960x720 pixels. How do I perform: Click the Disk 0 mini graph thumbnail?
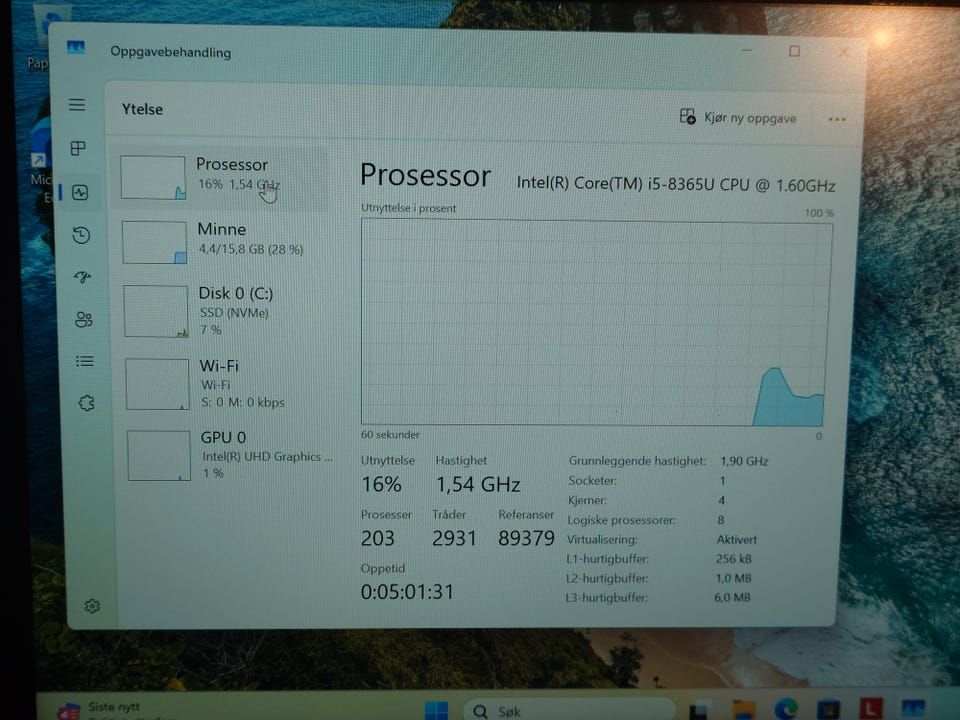pyautogui.click(x=156, y=311)
